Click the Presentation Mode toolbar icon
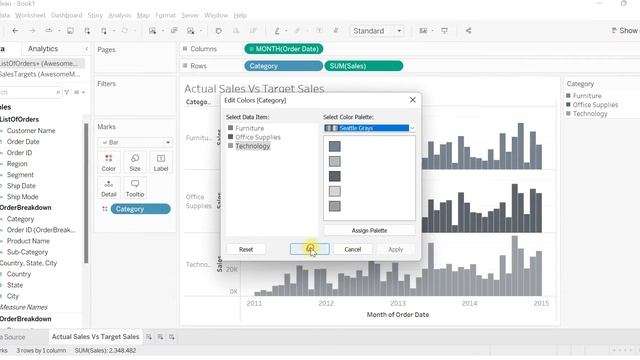Viewport: 640px width, 360px height. (444, 31)
